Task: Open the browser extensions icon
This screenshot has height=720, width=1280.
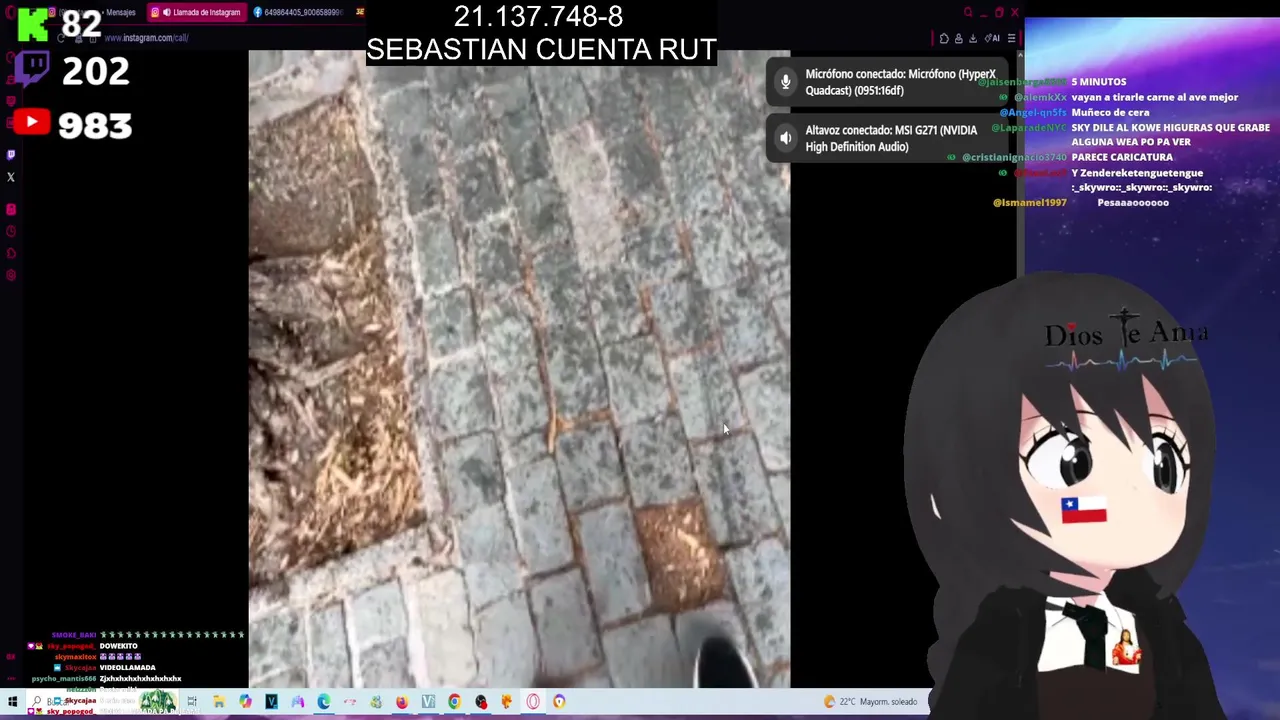Action: [944, 39]
